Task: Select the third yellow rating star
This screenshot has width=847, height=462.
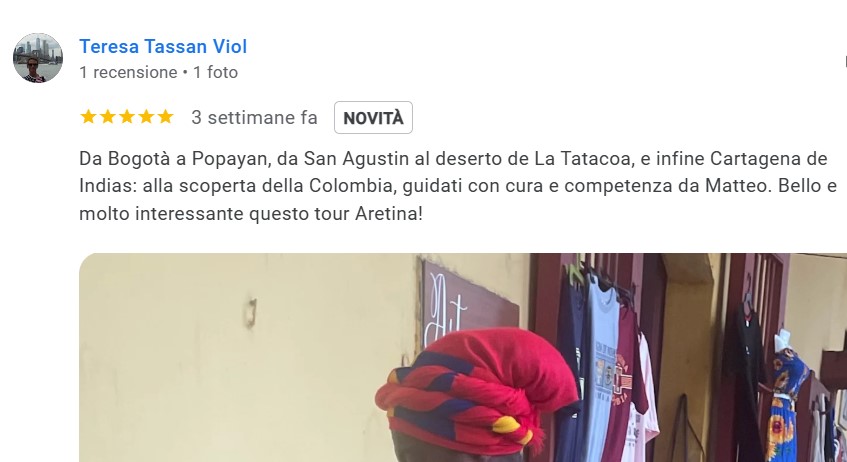Action: [x=127, y=117]
